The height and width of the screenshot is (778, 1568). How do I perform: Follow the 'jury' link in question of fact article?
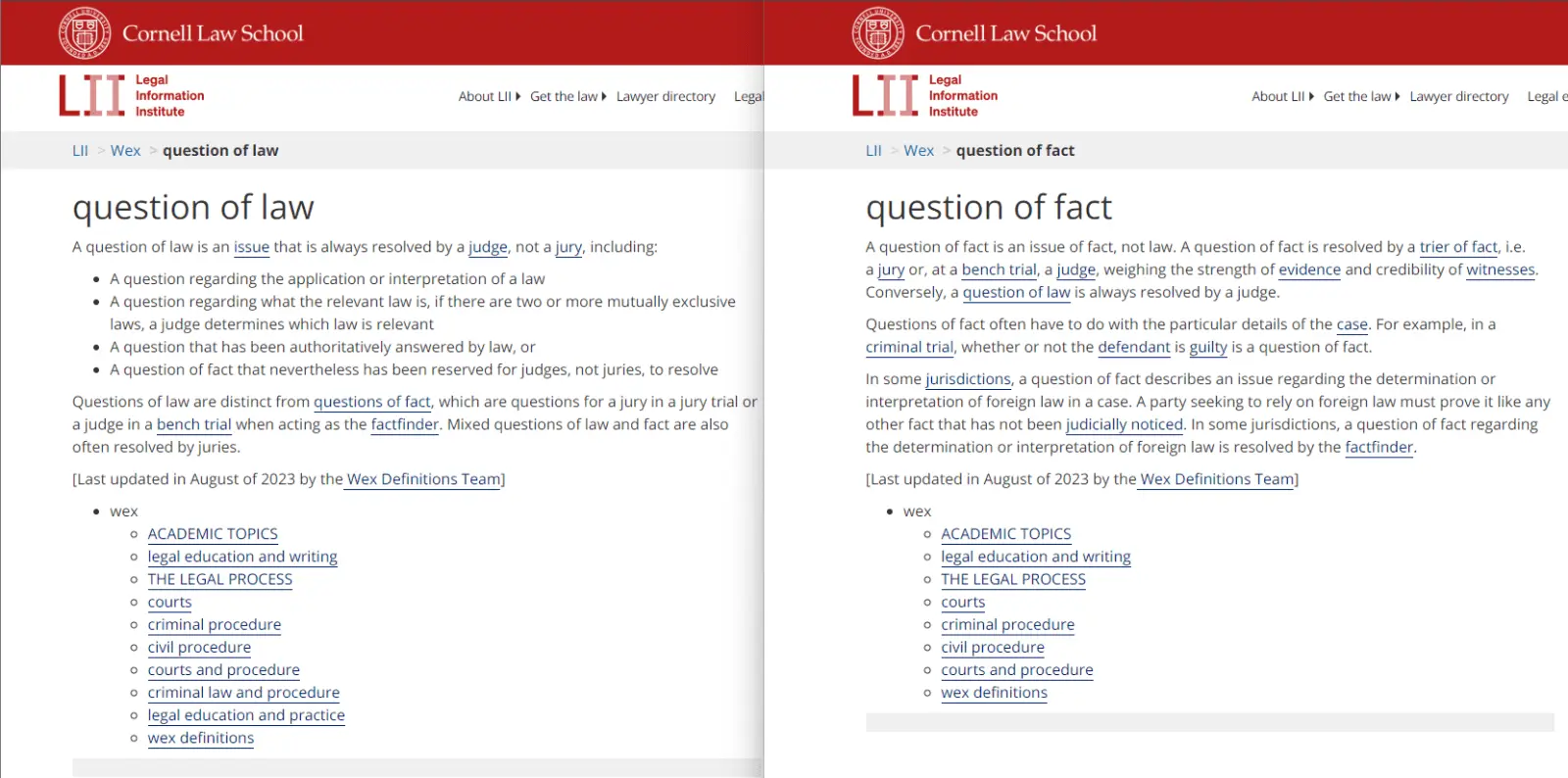891,269
